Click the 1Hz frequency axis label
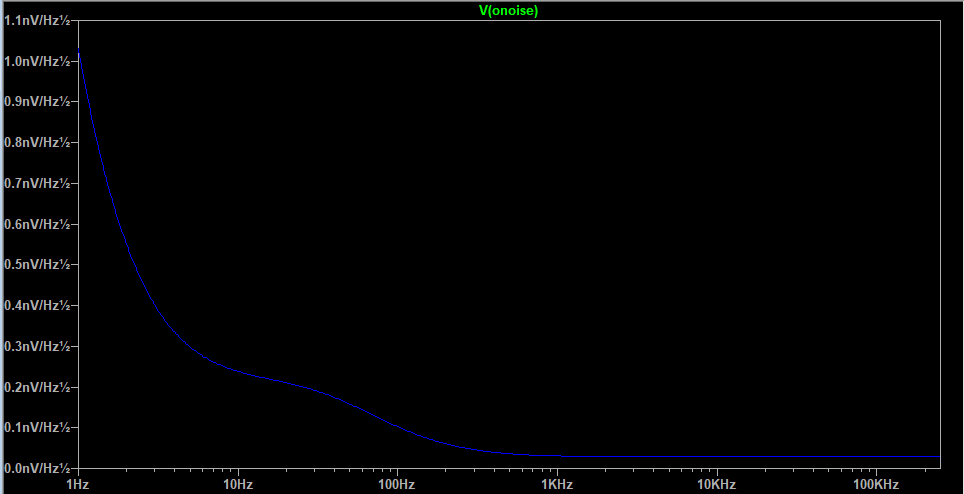 pos(77,484)
